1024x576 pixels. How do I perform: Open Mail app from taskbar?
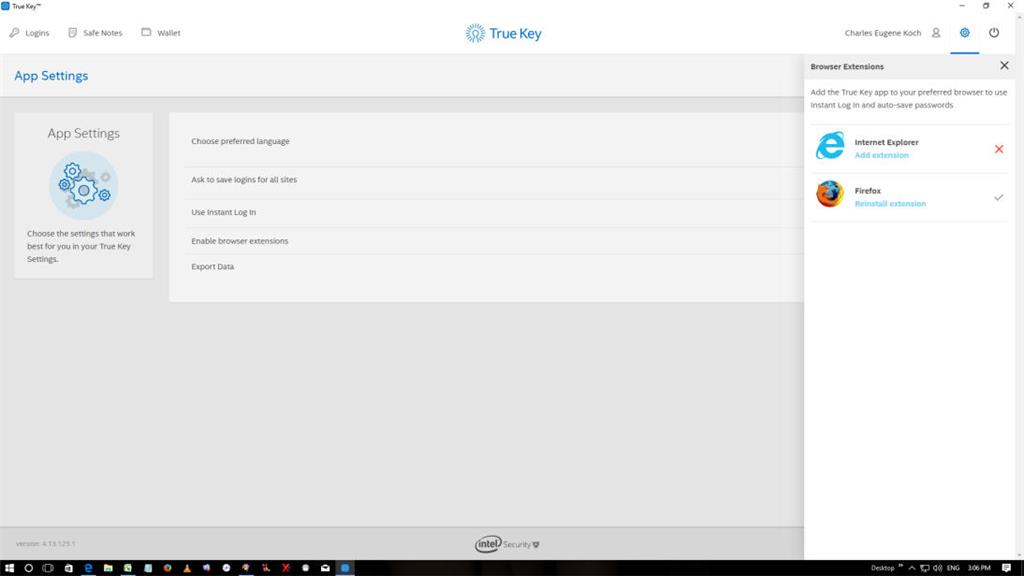(x=325, y=568)
